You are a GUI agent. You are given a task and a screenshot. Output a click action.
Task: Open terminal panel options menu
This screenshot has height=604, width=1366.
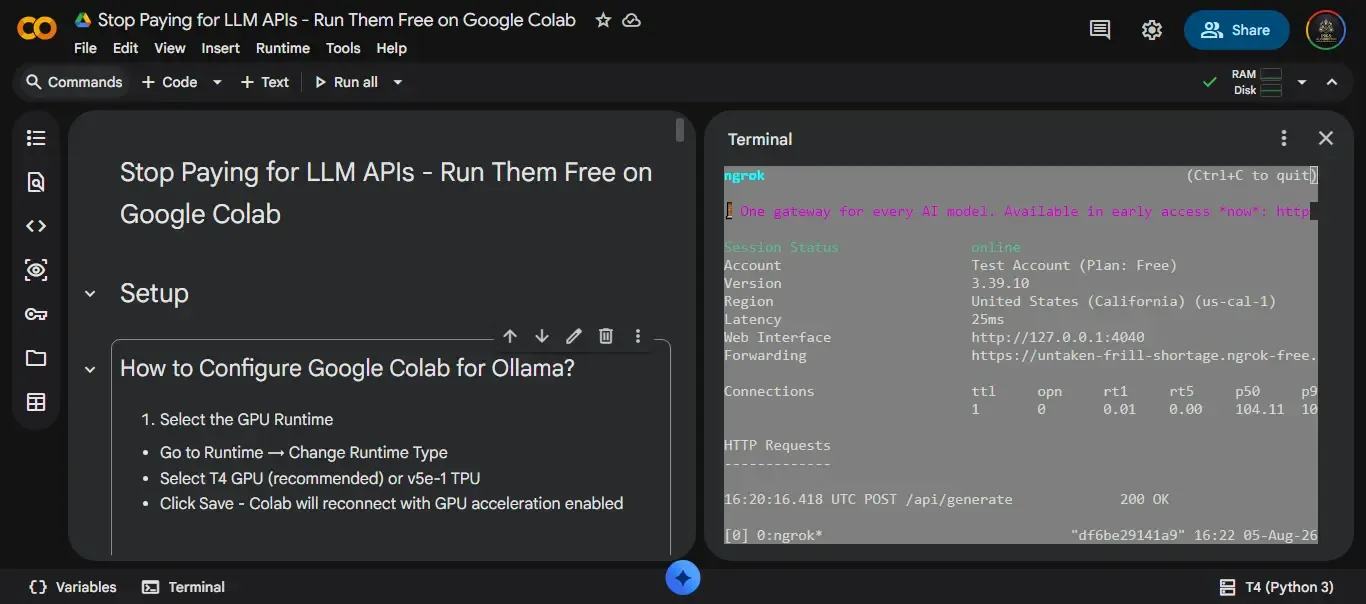(x=1284, y=139)
